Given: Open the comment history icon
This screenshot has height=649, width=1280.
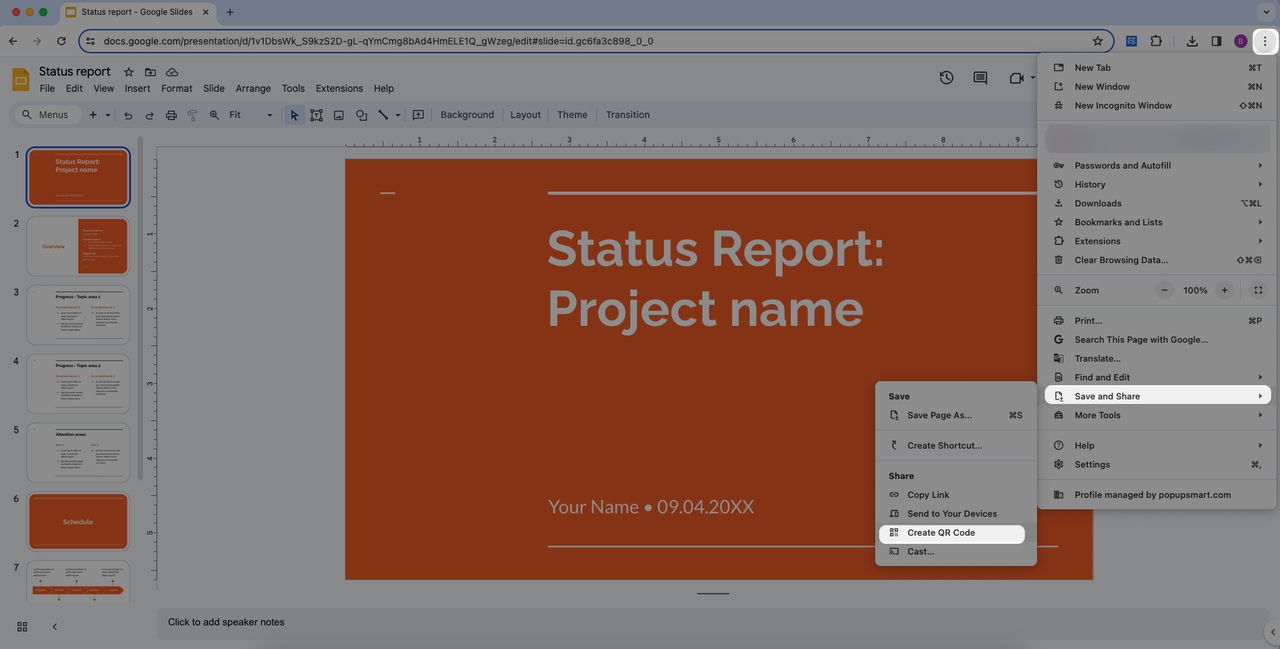Looking at the screenshot, I should point(980,78).
